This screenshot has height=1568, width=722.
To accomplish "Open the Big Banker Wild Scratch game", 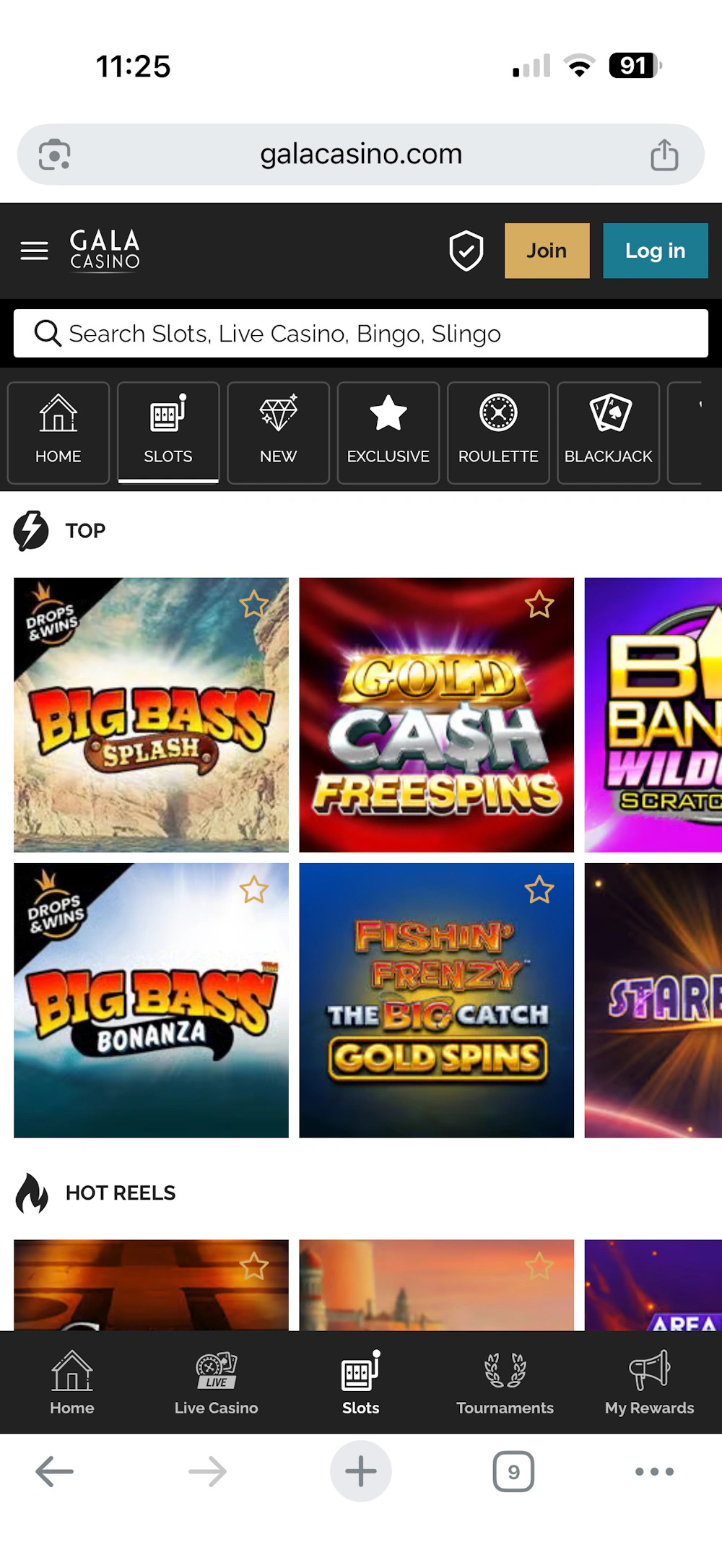I will tap(653, 715).
